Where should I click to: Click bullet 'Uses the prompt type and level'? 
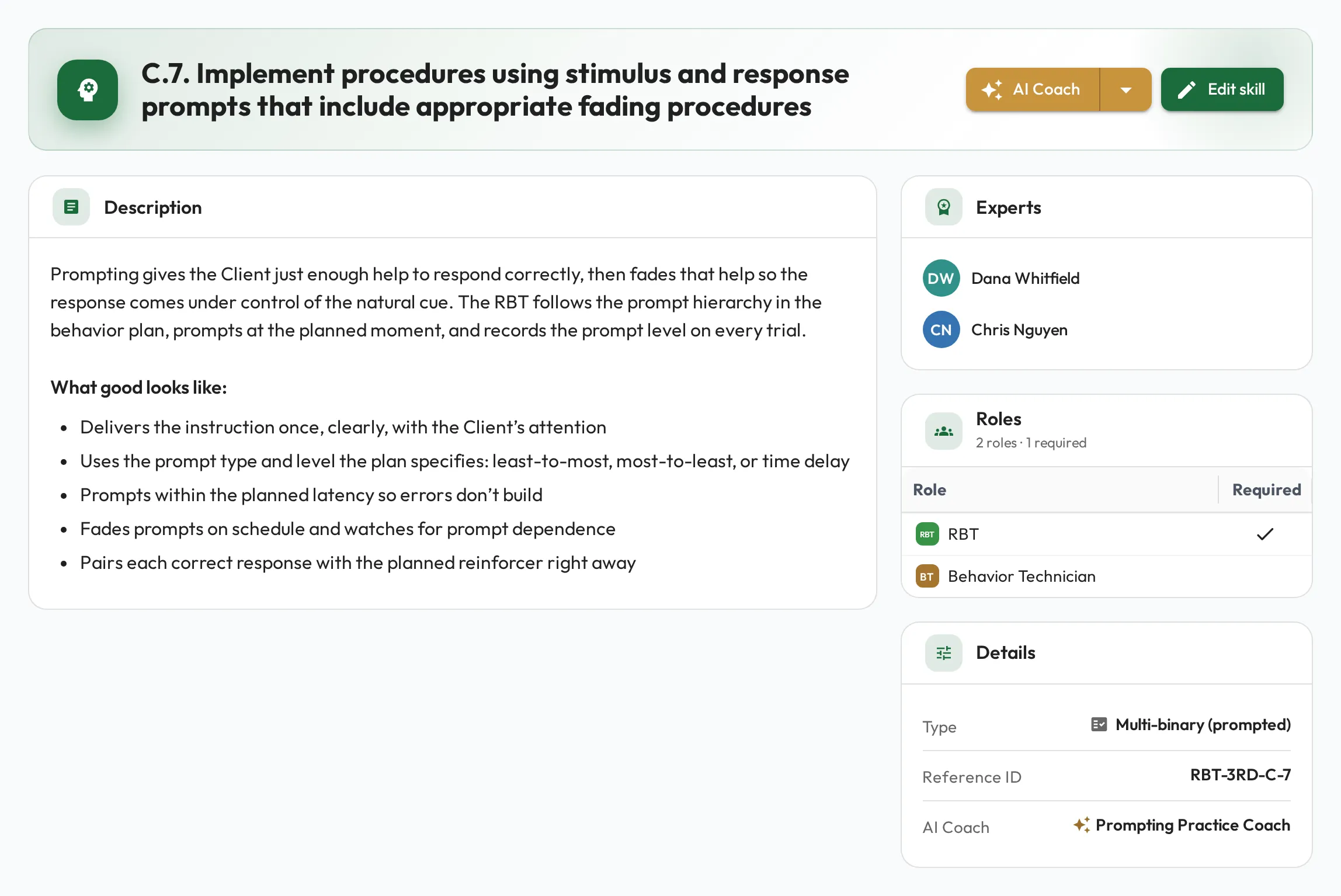(x=464, y=461)
